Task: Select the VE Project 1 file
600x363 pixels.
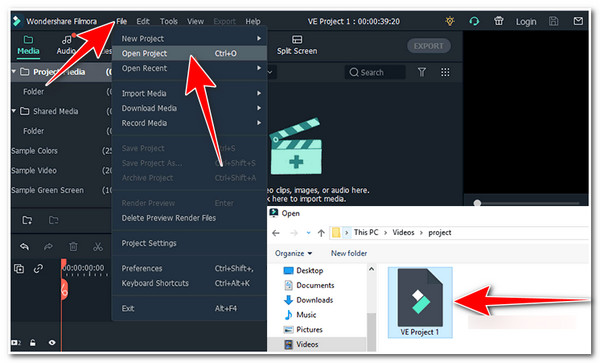Action: [420, 303]
